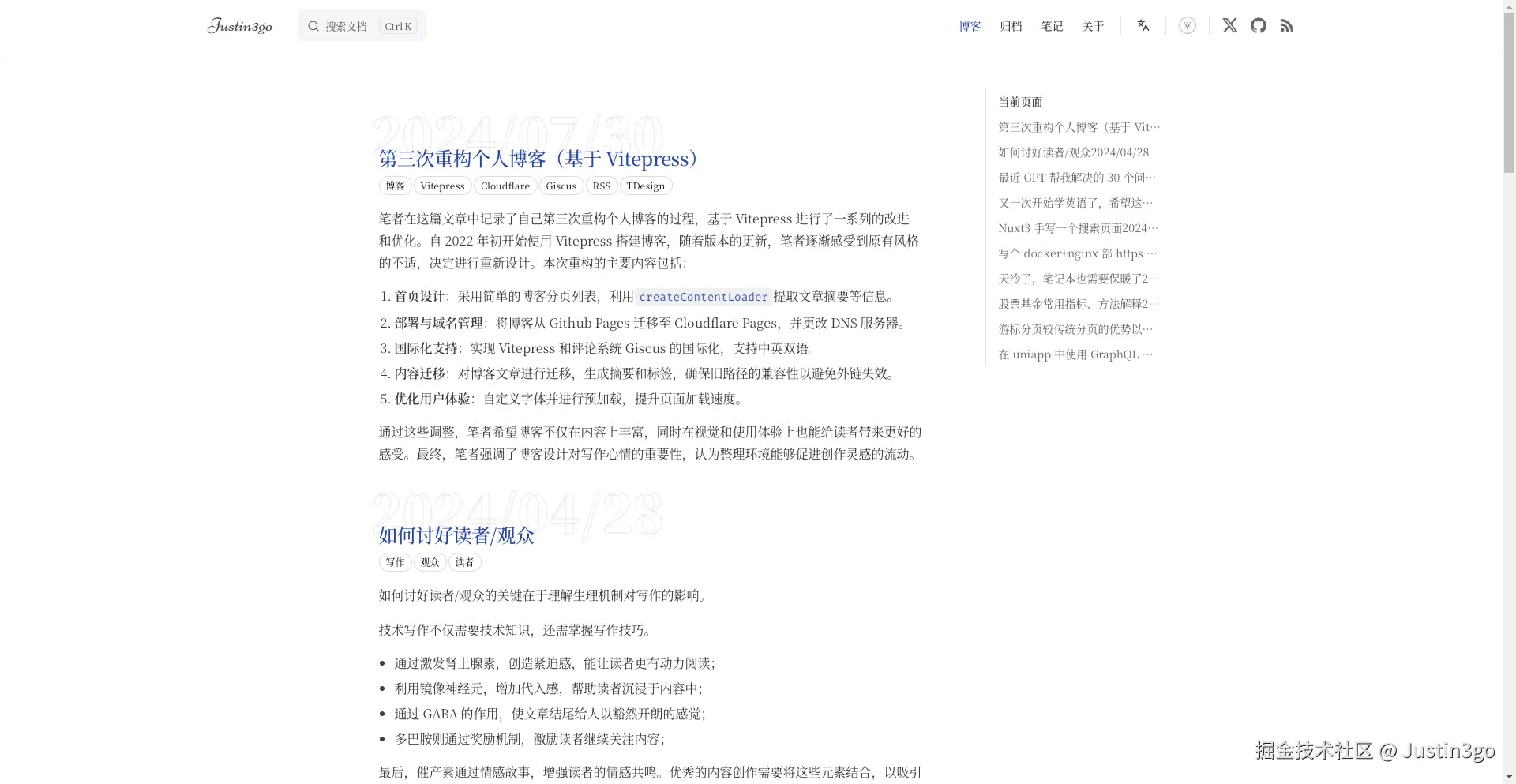Click the Ctrl K shortcut badge
This screenshot has height=784, width=1516.
398,26
